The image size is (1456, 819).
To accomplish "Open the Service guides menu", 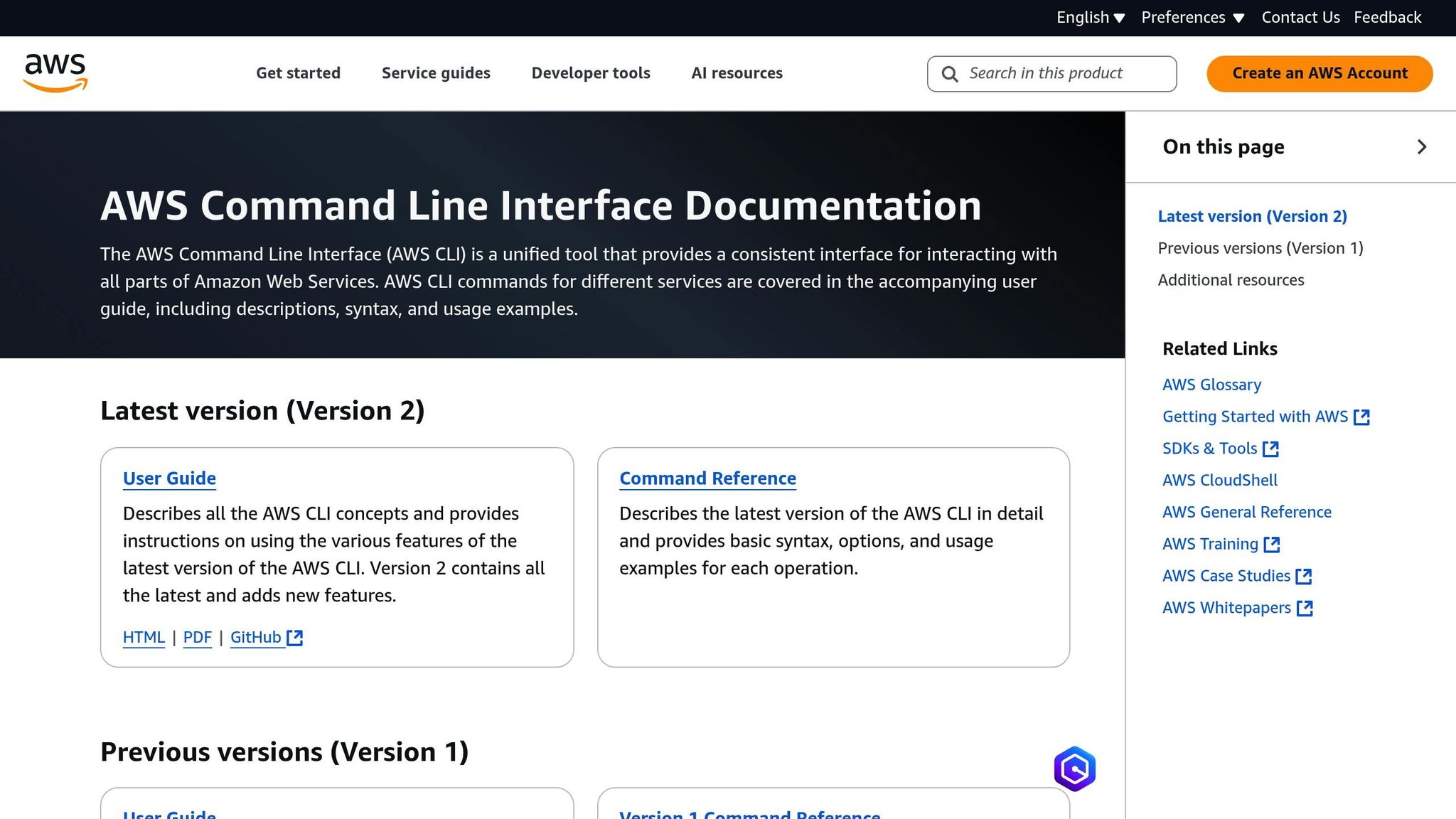I will tap(436, 73).
